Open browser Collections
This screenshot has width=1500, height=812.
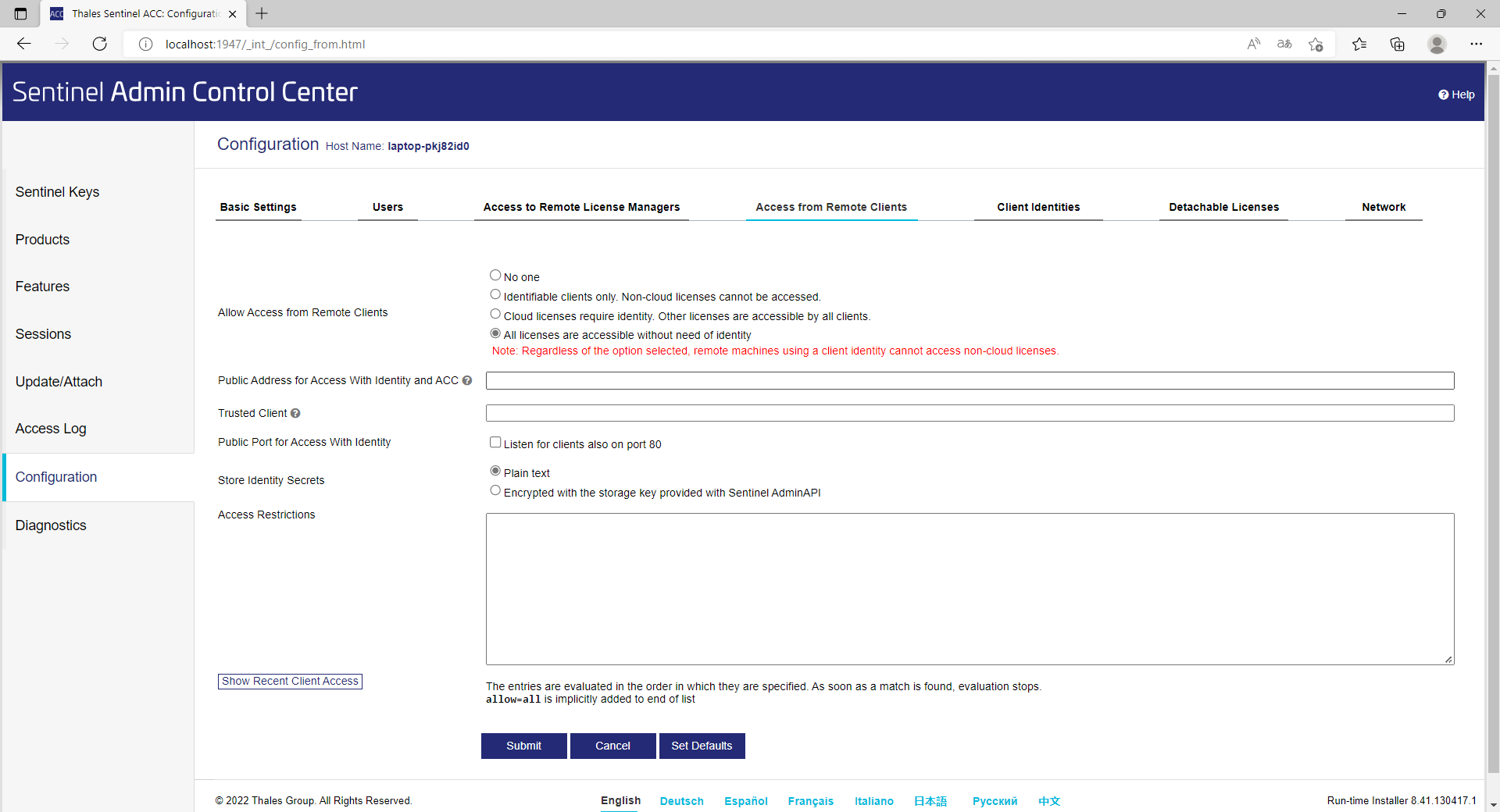(1398, 44)
